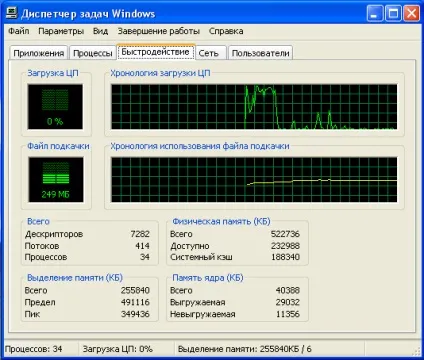424x360 pixels.
Task: Click memory allocation Всего value 255840
Action: (135, 290)
